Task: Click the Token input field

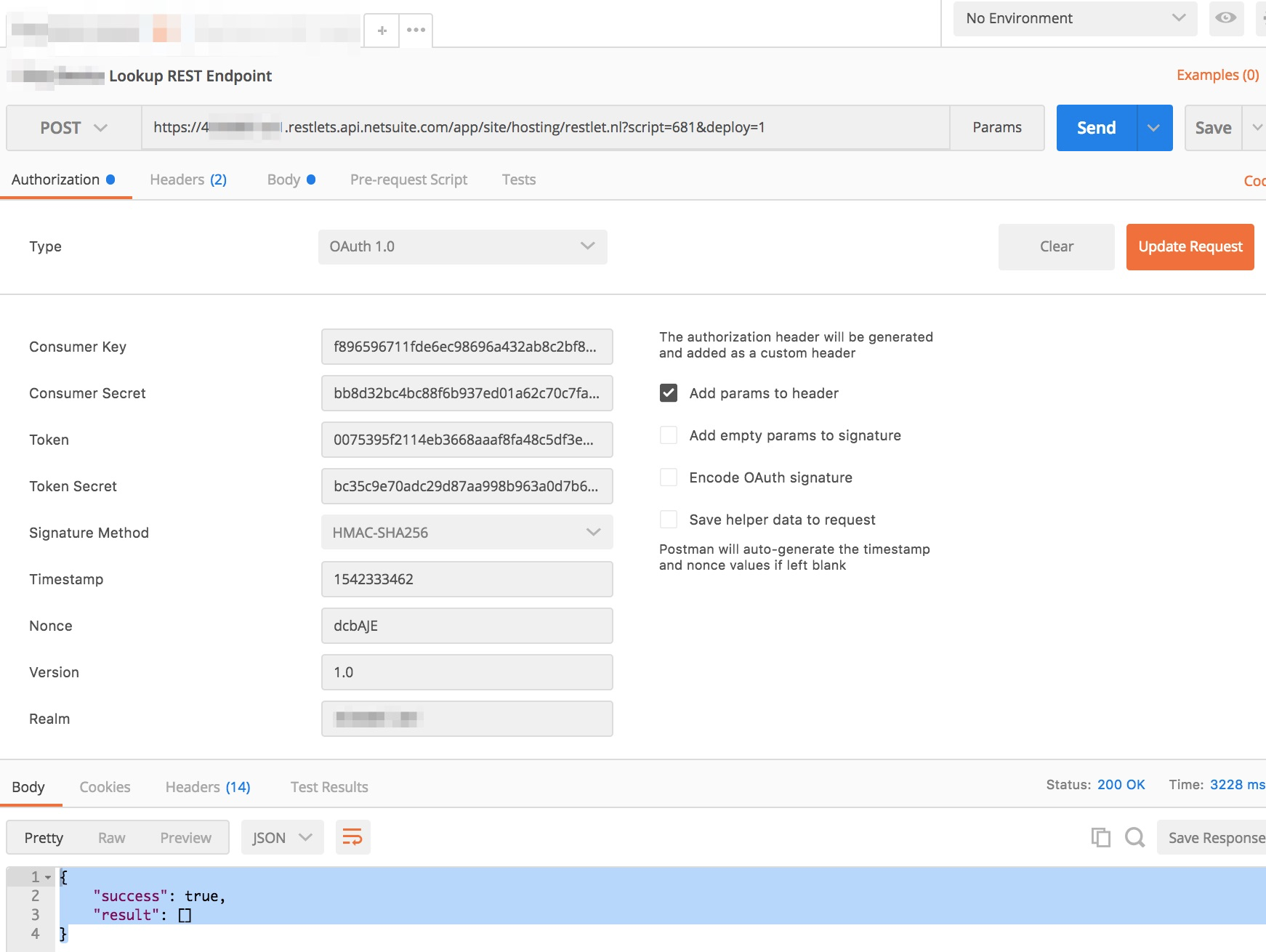Action: pyautogui.click(x=467, y=440)
